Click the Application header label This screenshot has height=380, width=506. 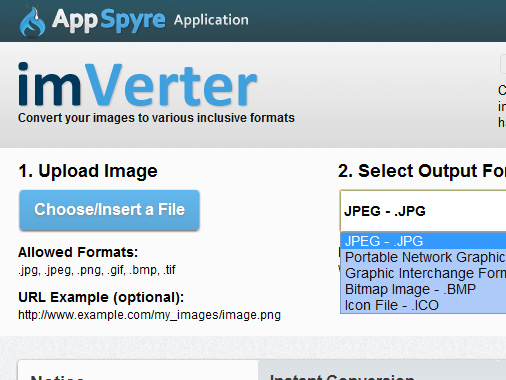(x=211, y=20)
